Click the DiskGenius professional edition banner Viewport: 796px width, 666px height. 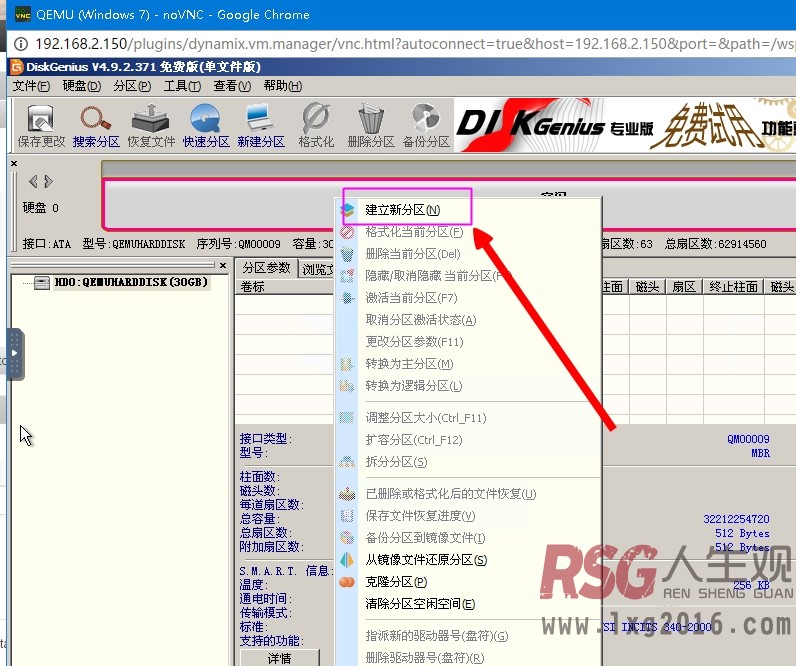click(x=625, y=125)
